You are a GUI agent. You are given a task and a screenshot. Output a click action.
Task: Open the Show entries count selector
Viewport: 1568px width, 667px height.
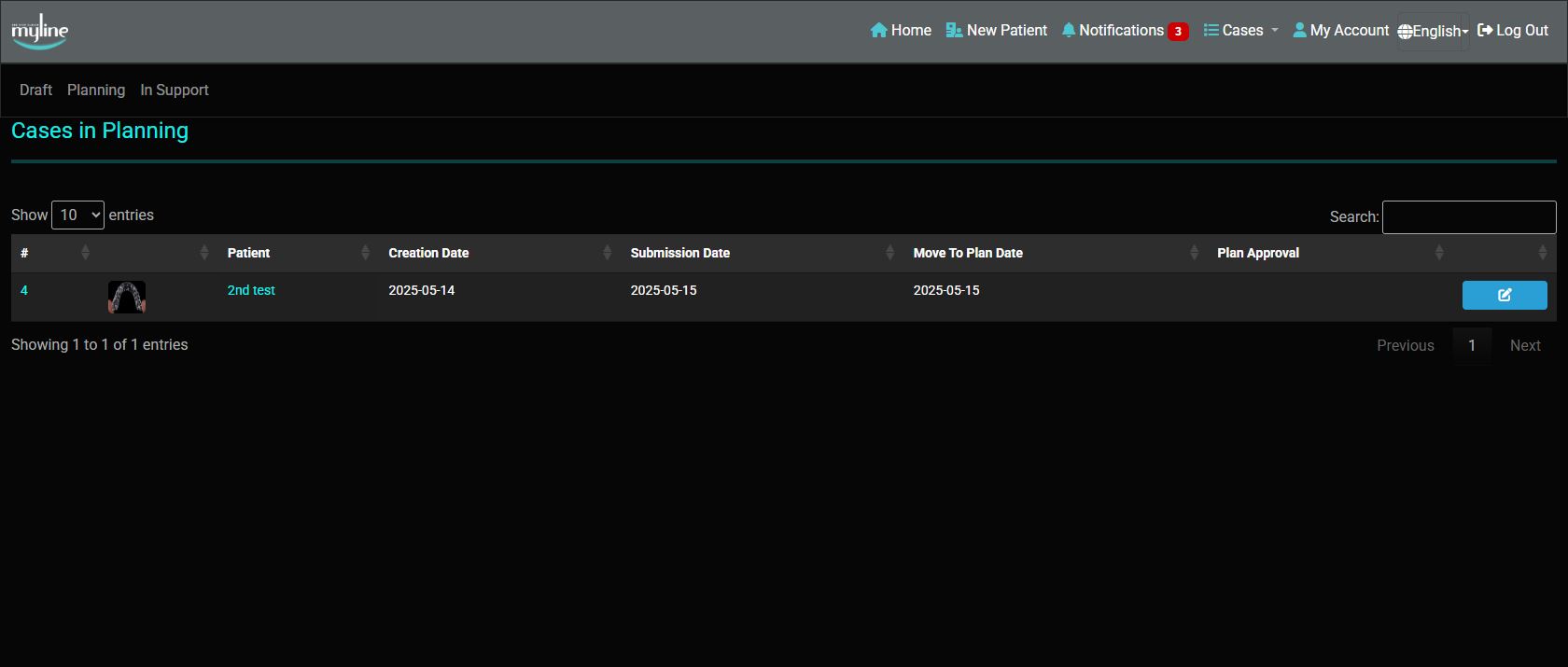77,215
